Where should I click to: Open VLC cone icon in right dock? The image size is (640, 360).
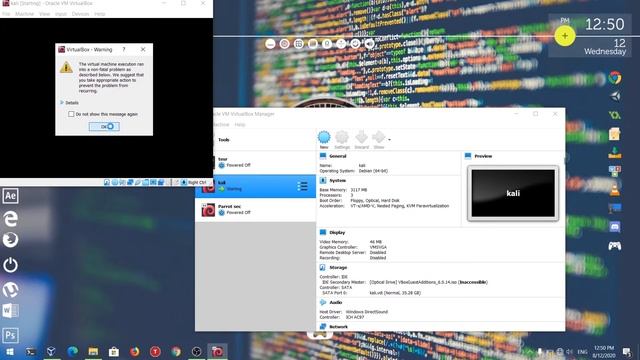(x=615, y=189)
